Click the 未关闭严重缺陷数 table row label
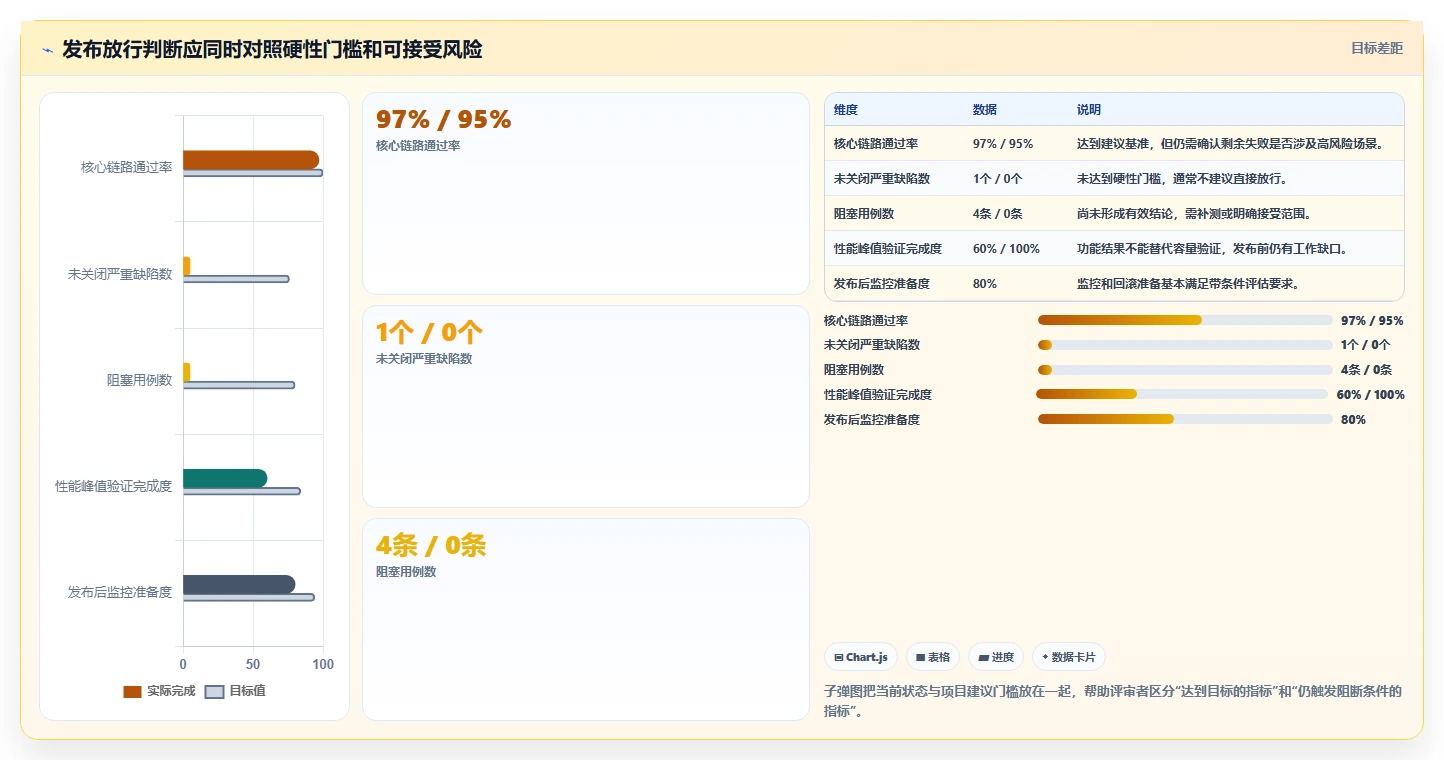Image resolution: width=1444 pixels, height=760 pixels. (882, 179)
